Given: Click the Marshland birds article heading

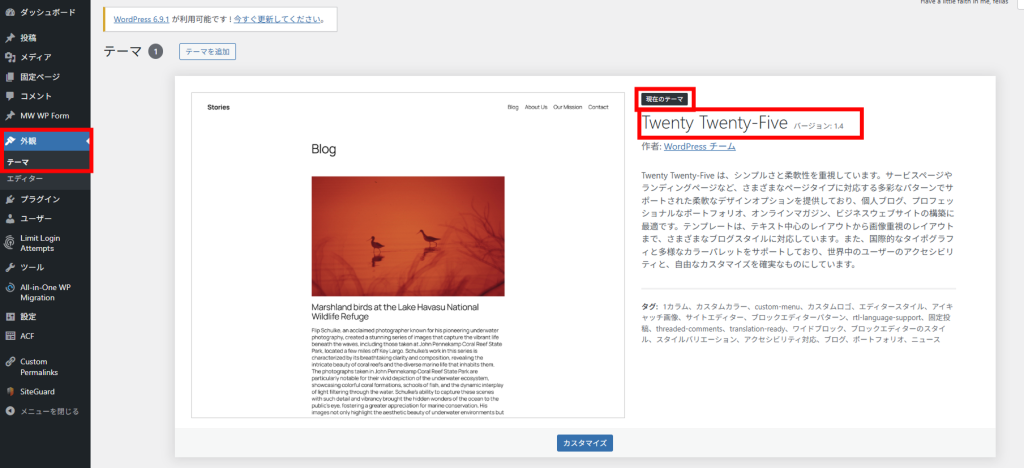Looking at the screenshot, I should coord(396,311).
